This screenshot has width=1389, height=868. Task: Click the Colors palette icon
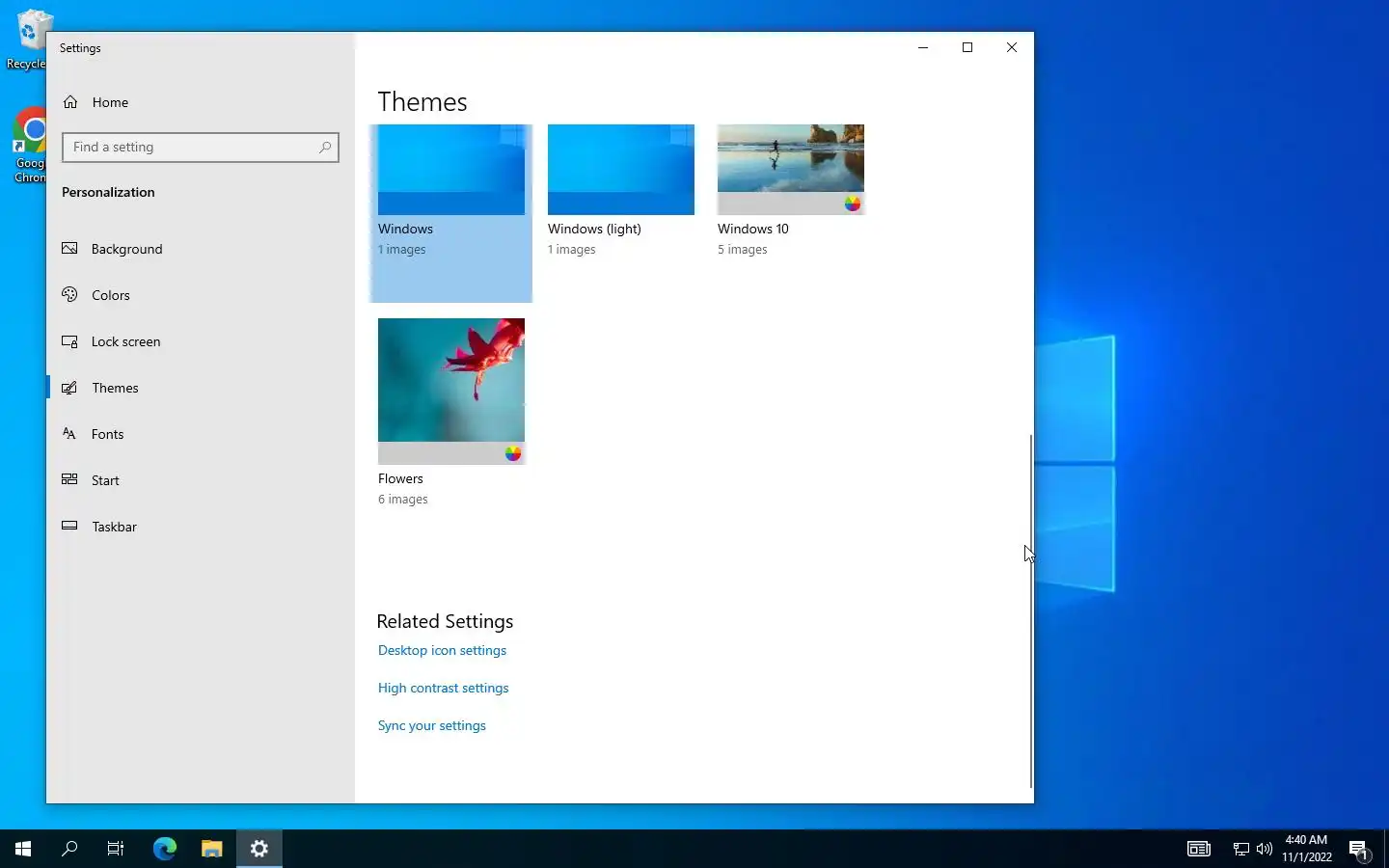[x=69, y=295]
